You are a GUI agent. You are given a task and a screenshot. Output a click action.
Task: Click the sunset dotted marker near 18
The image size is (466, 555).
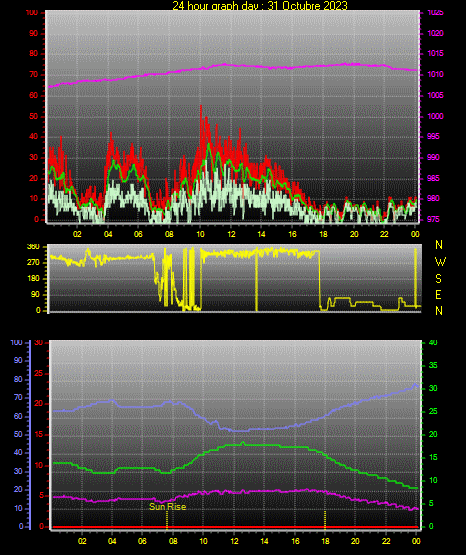(x=325, y=519)
